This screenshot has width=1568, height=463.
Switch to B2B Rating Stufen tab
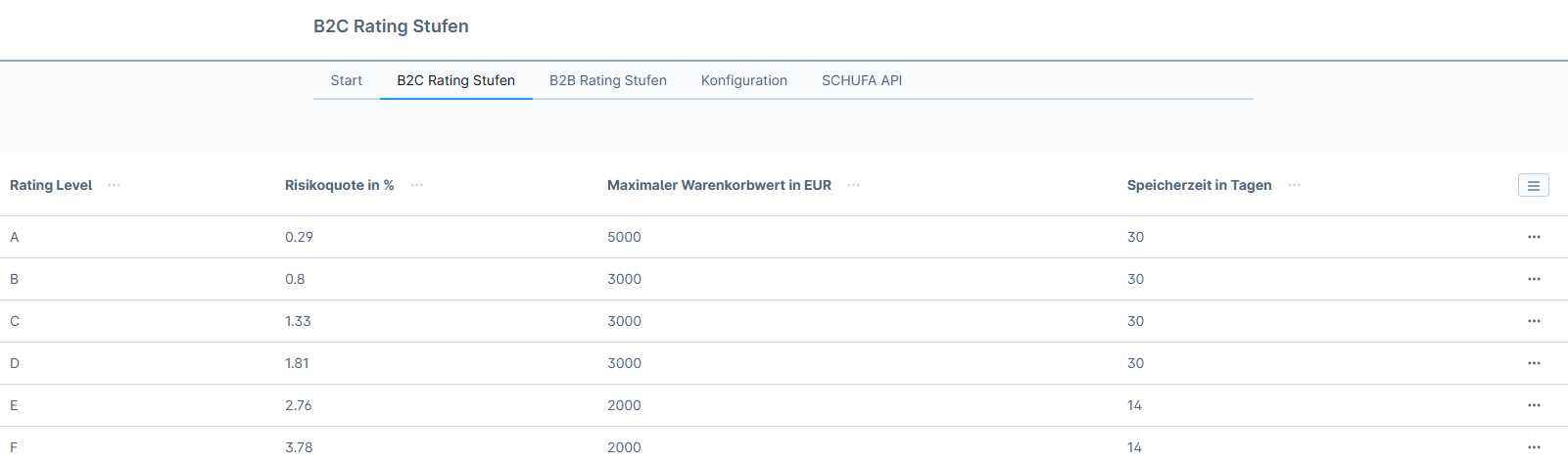click(x=607, y=80)
